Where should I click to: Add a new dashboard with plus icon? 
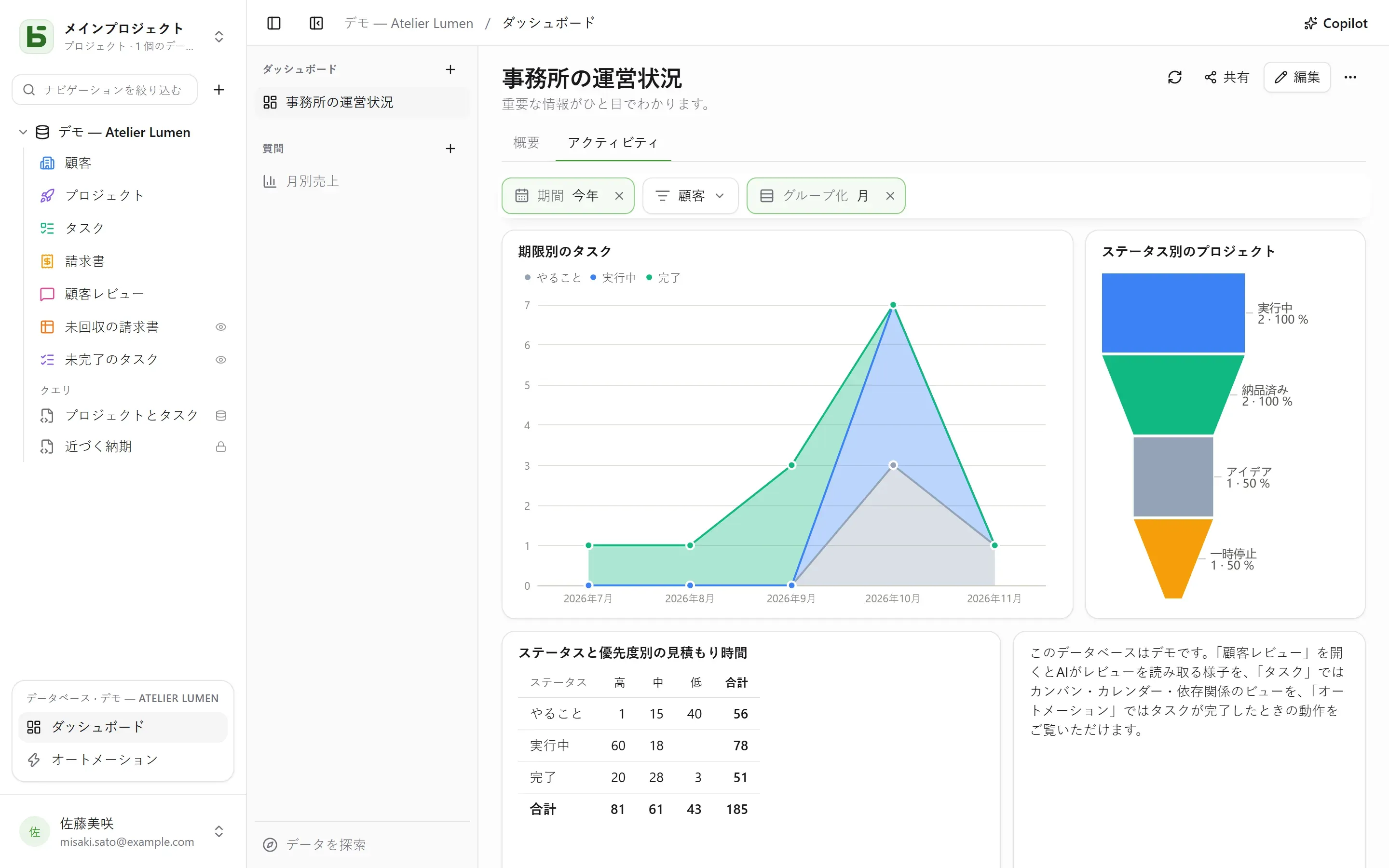pos(450,69)
